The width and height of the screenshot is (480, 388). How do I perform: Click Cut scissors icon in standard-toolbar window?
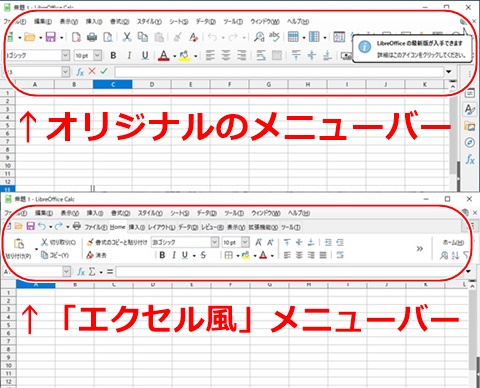pos(127,37)
